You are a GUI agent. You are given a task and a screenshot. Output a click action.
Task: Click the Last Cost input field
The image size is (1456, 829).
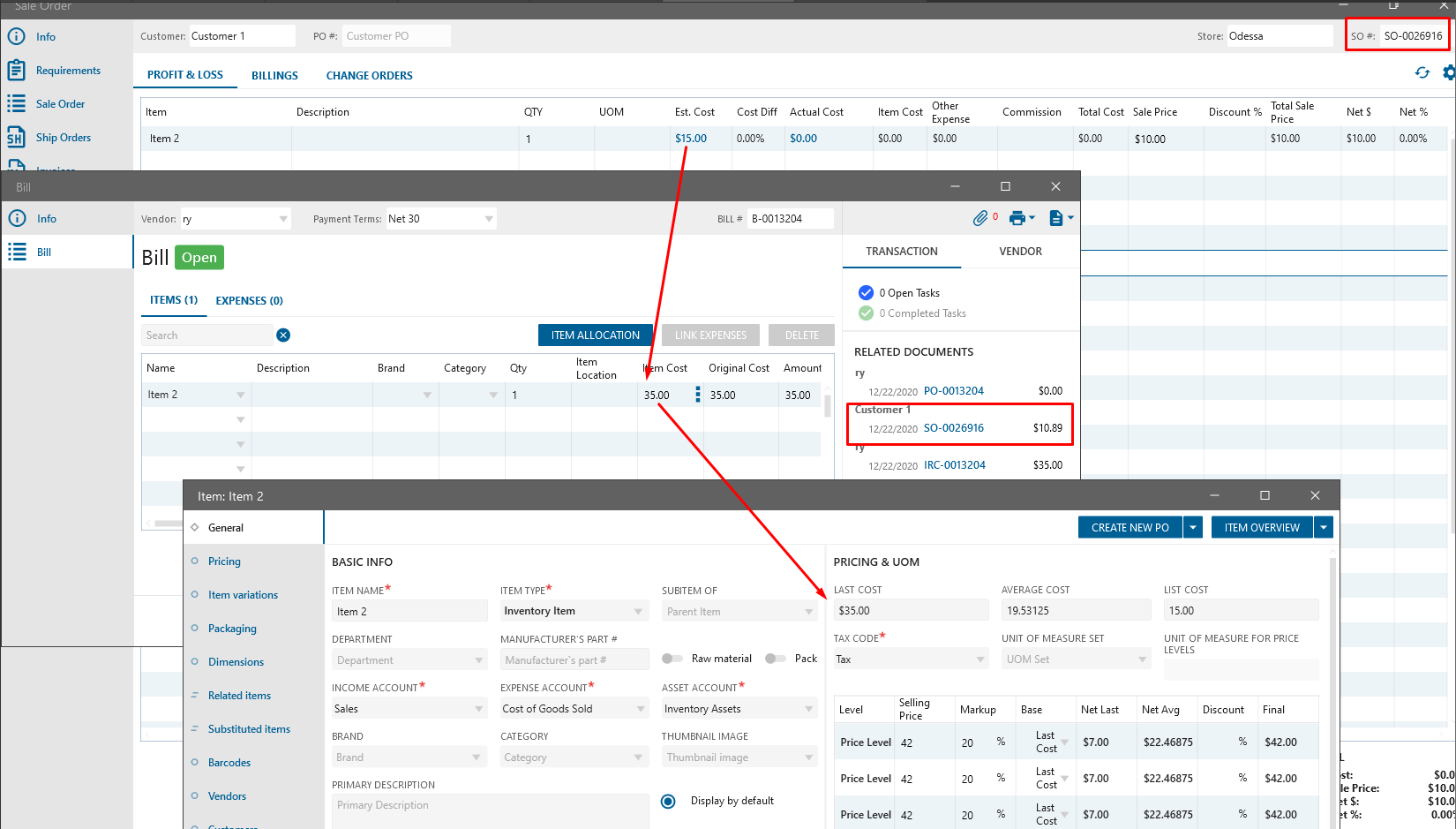(910, 611)
